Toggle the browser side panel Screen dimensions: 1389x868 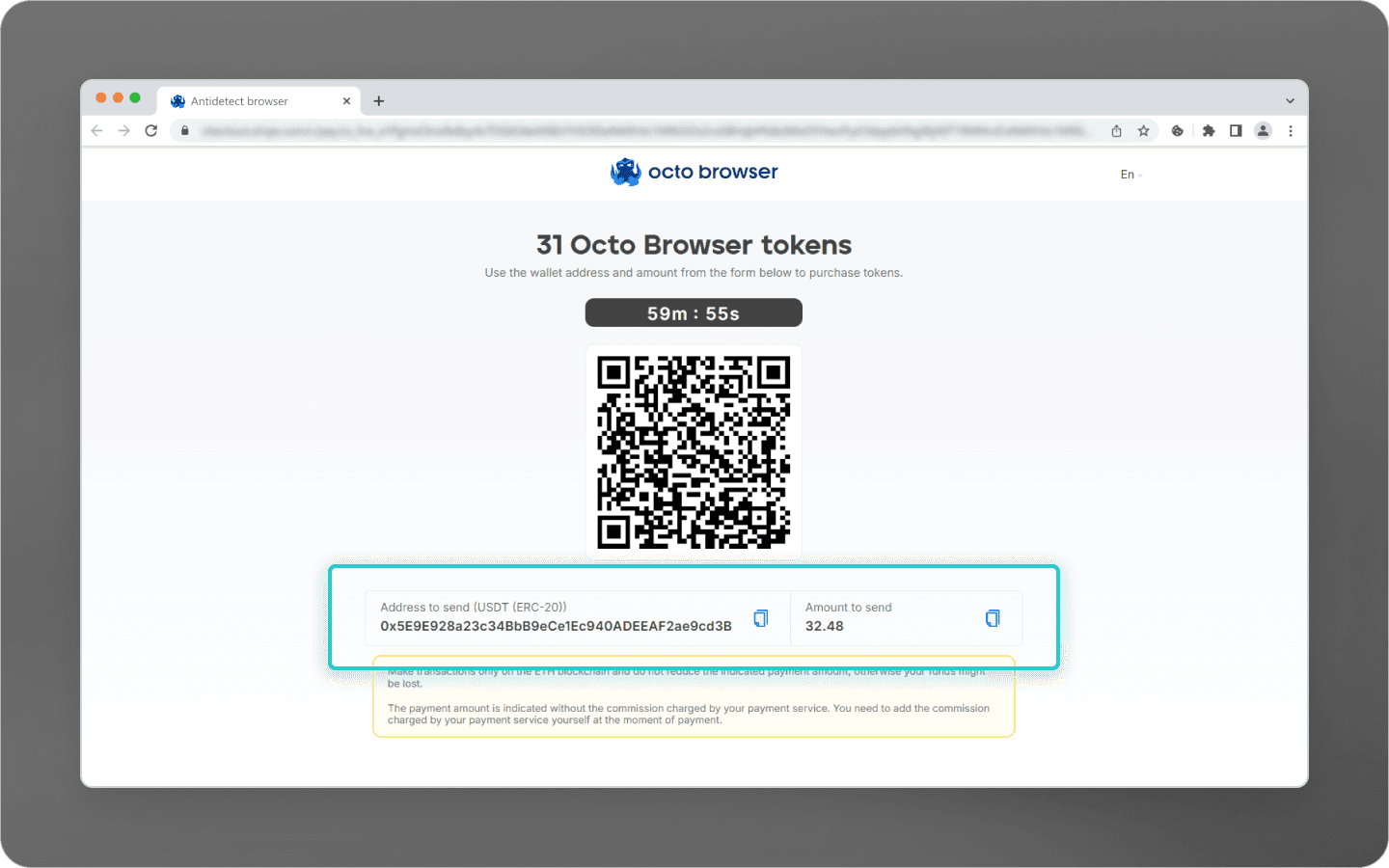tap(1236, 131)
